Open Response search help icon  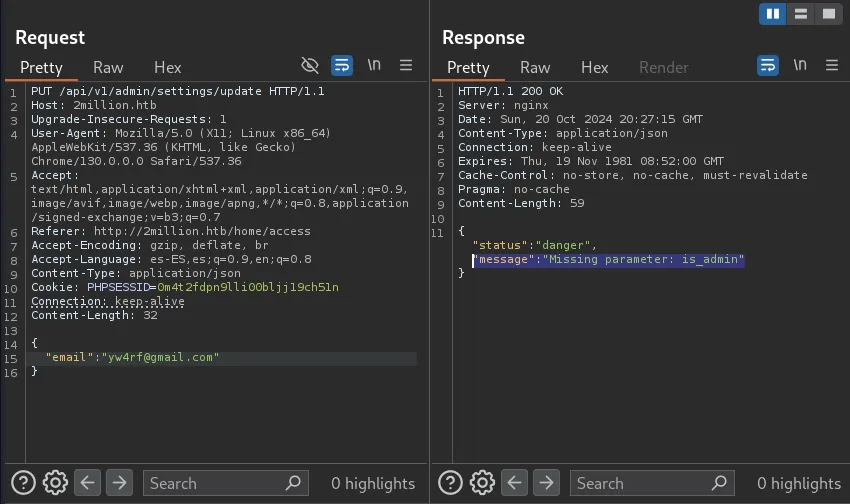tap(450, 483)
